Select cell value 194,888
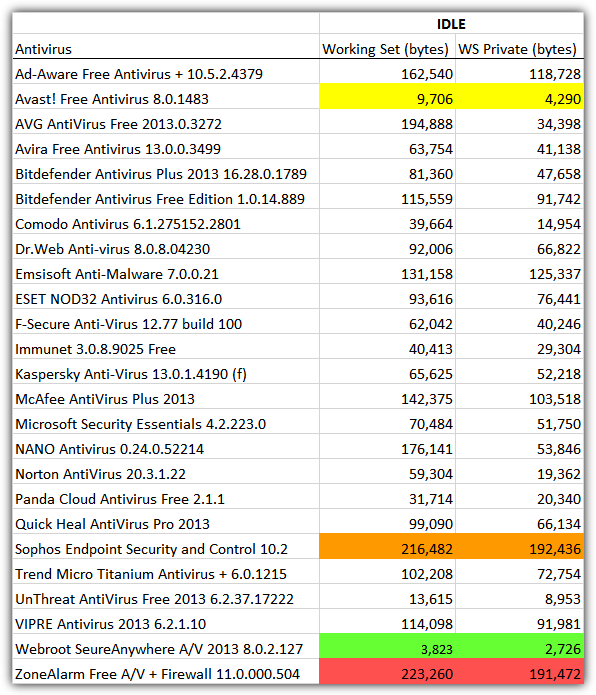This screenshot has width=596, height=695. 427,124
